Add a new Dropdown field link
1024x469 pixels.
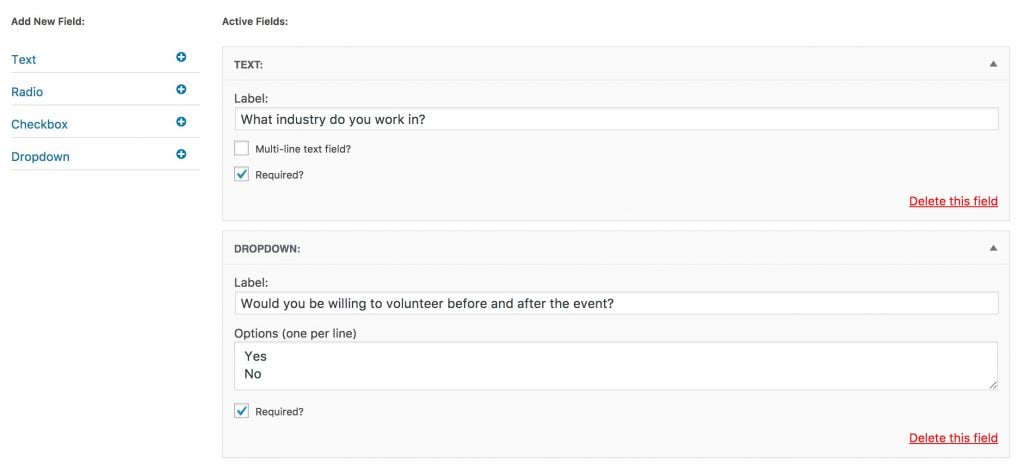coord(40,157)
